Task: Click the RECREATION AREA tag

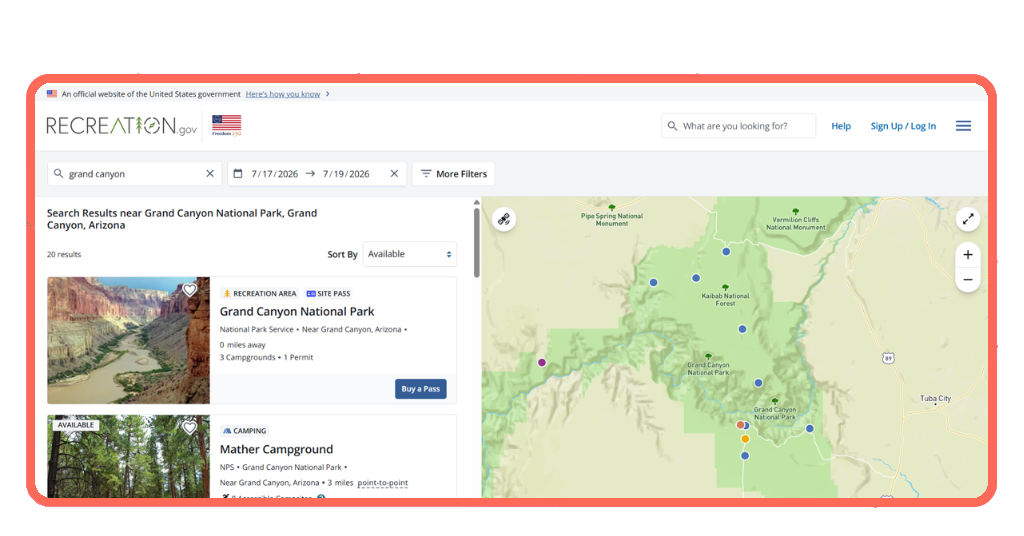Action: [259, 294]
